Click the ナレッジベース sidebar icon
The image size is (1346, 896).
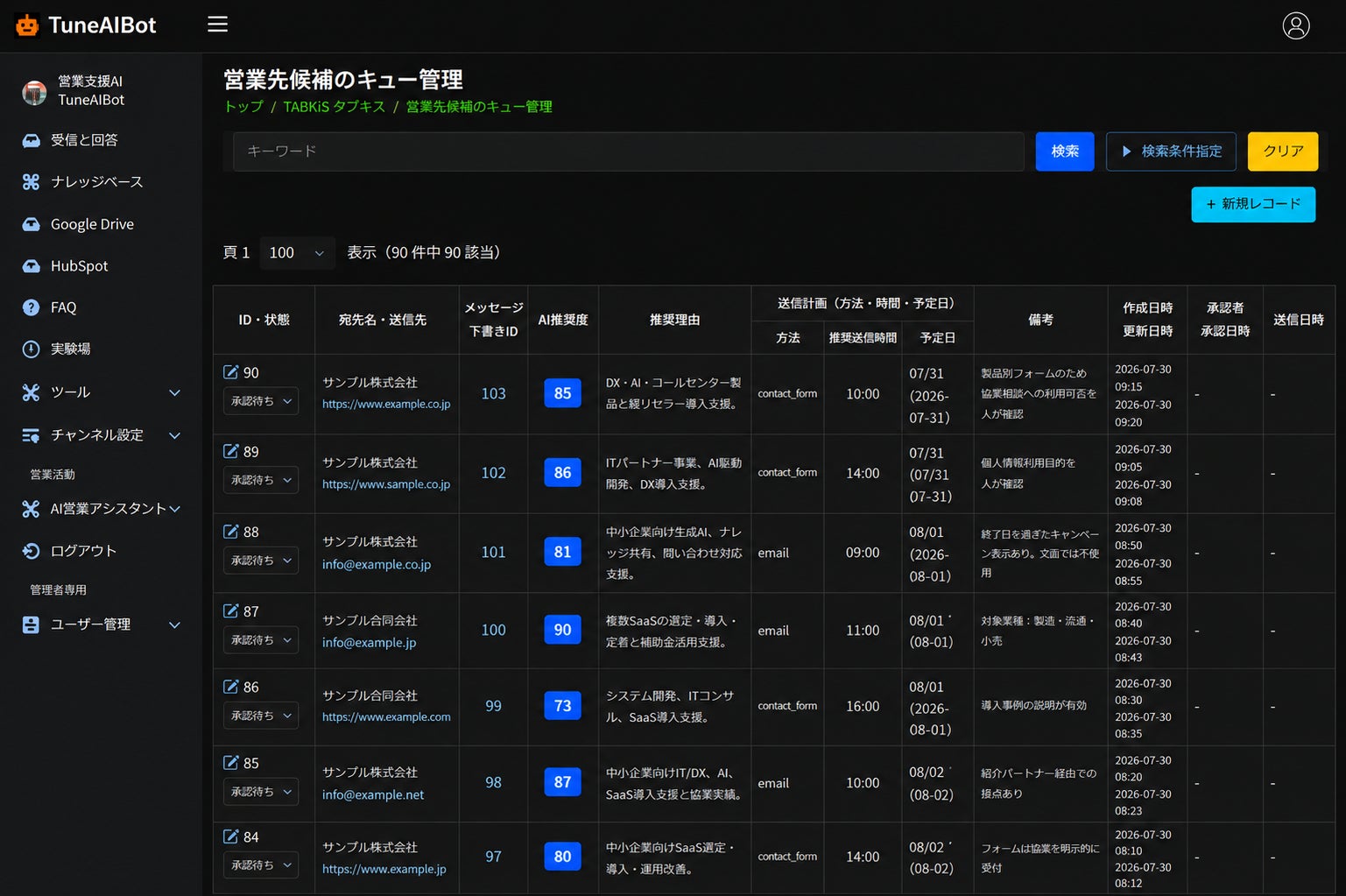(x=31, y=182)
